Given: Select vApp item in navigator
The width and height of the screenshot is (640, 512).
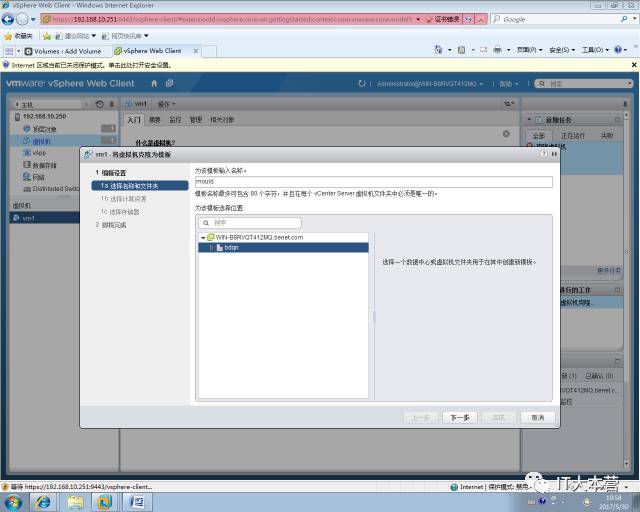Looking at the screenshot, I should coord(39,153).
